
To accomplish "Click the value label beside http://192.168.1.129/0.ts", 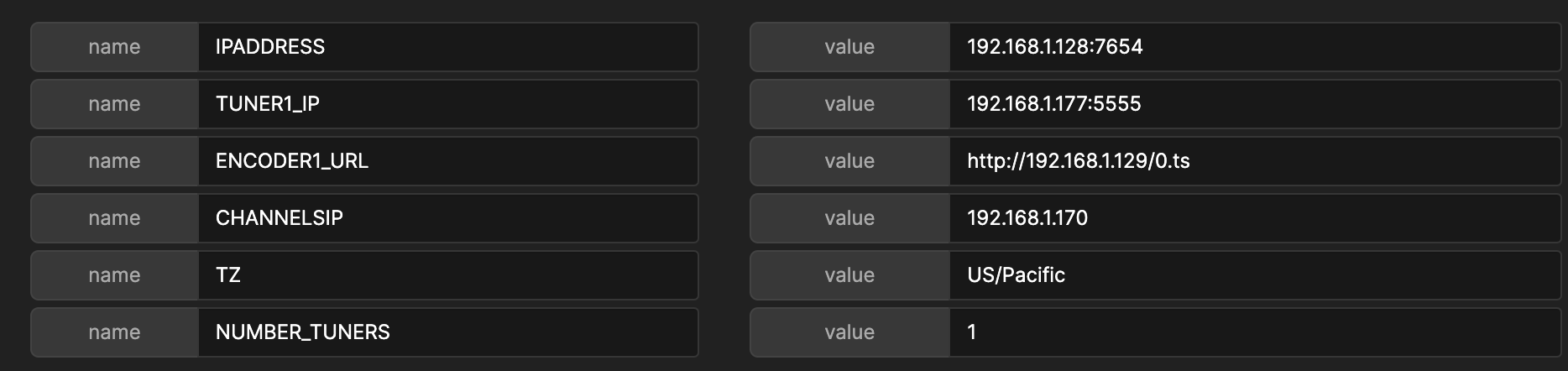I will tap(849, 161).
